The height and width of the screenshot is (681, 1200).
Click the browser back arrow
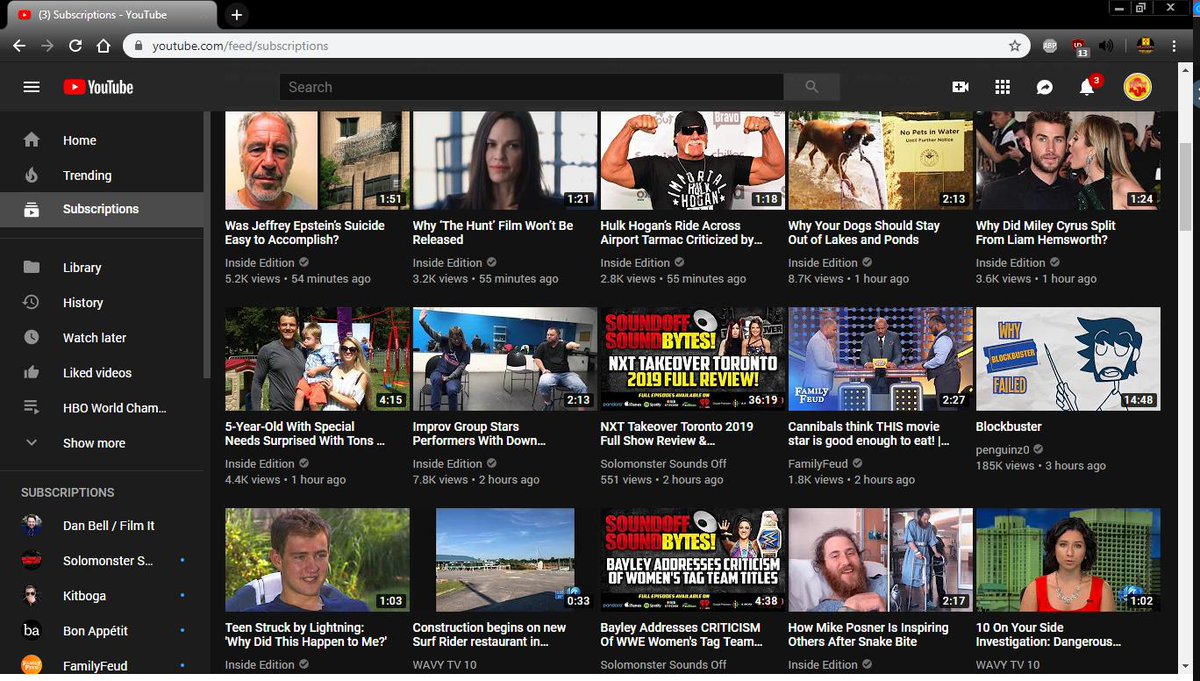pos(19,46)
